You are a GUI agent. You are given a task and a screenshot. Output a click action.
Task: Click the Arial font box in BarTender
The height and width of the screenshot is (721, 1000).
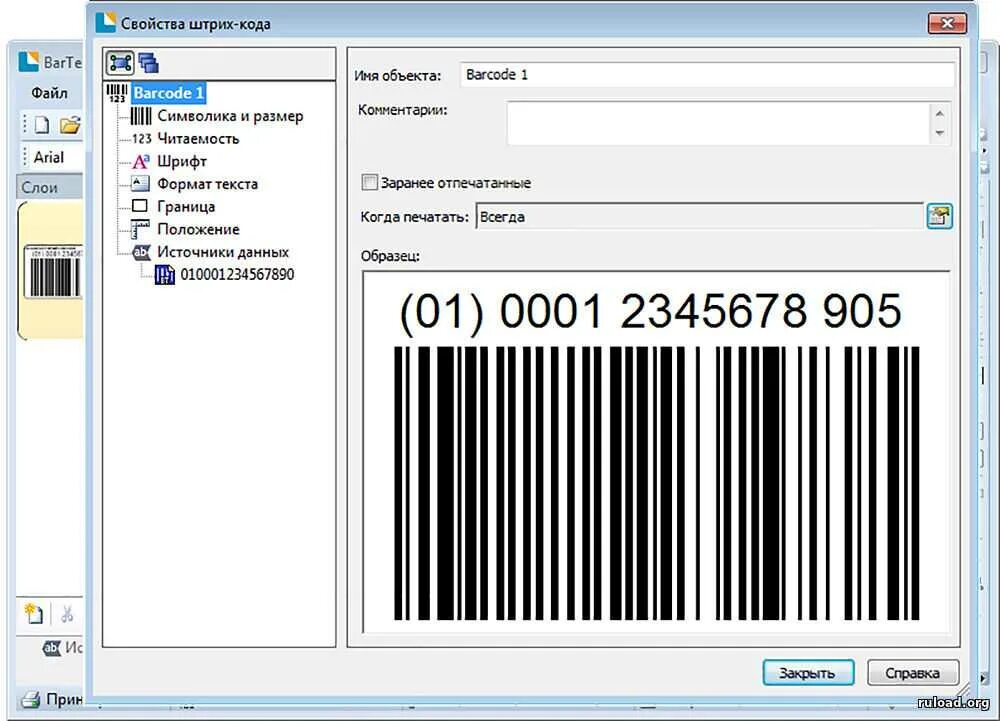56,157
